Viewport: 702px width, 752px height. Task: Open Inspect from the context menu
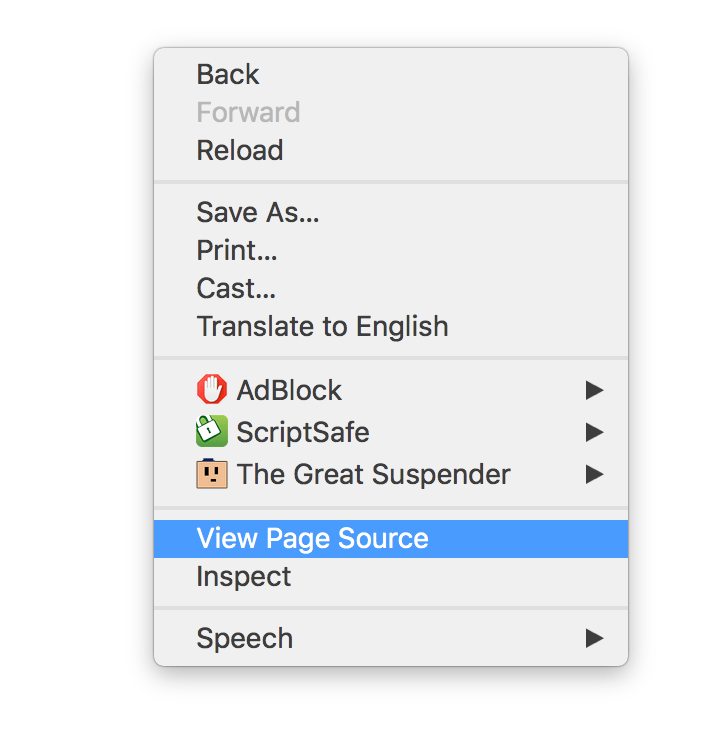pyautogui.click(x=244, y=577)
